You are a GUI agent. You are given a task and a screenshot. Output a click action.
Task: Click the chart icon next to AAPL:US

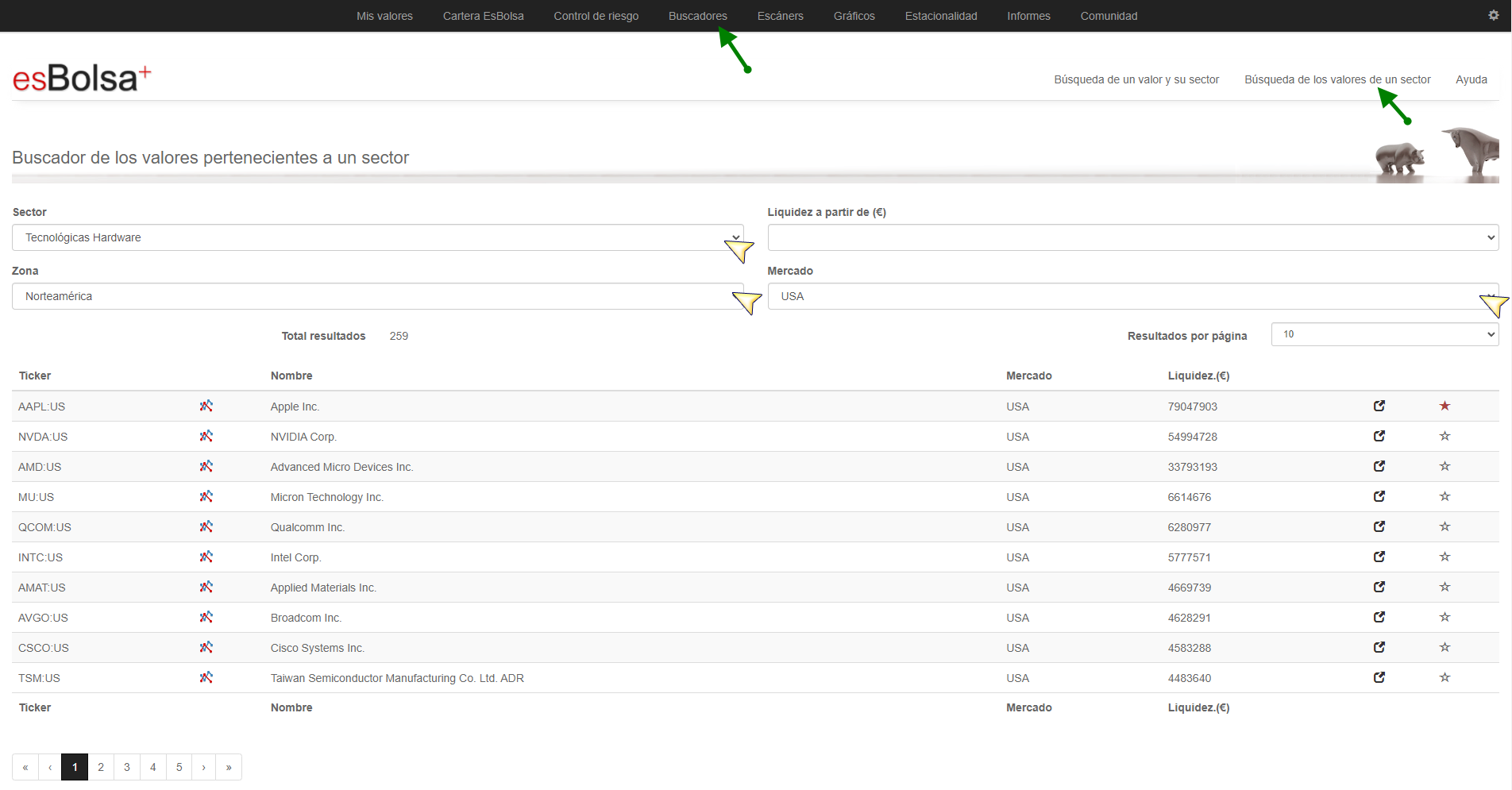click(206, 406)
